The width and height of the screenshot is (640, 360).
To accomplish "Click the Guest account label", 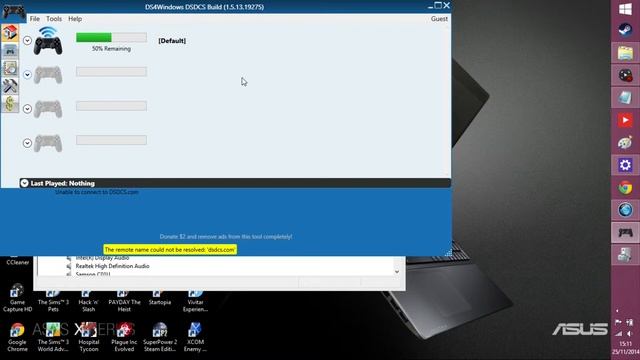I will [439, 19].
